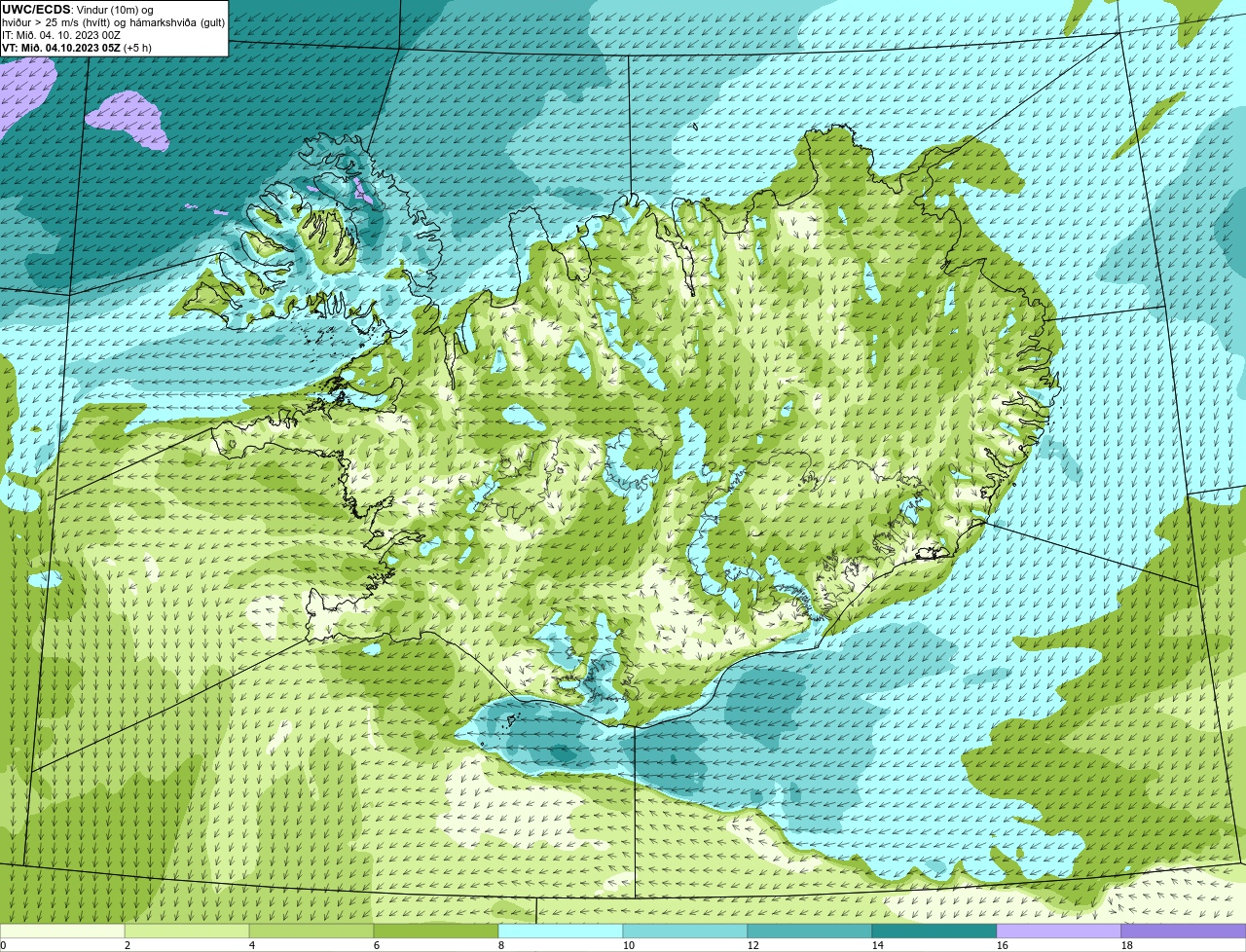The height and width of the screenshot is (952, 1246).
Task: Click the pale cyan 8–10 m/s legend swatch
Action: 561,931
